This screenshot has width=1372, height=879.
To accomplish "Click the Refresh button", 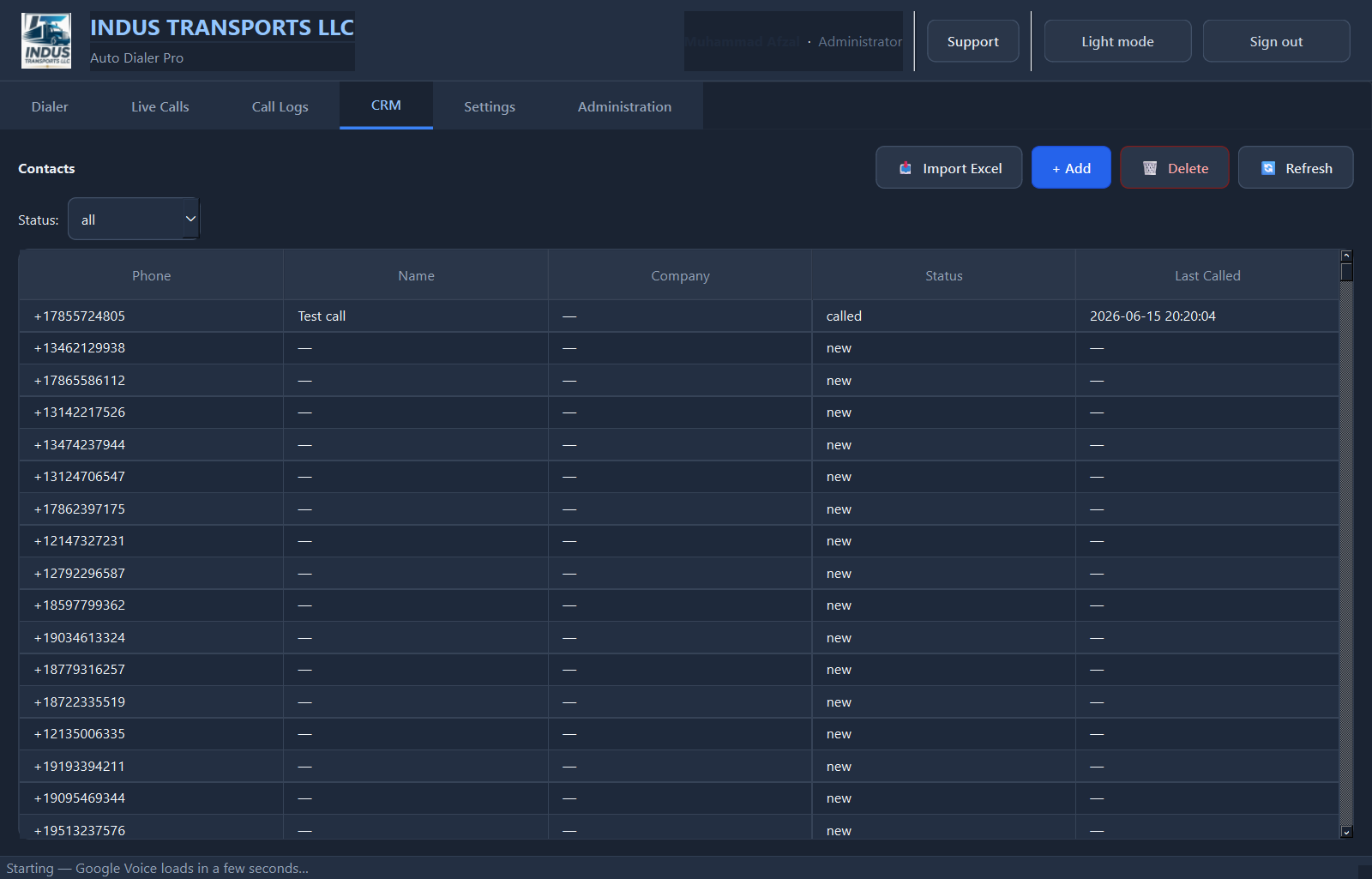I will click(1296, 167).
